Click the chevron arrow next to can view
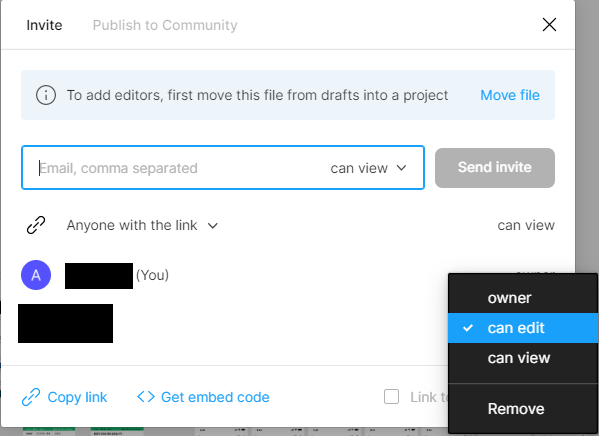599x436 pixels. click(401, 168)
